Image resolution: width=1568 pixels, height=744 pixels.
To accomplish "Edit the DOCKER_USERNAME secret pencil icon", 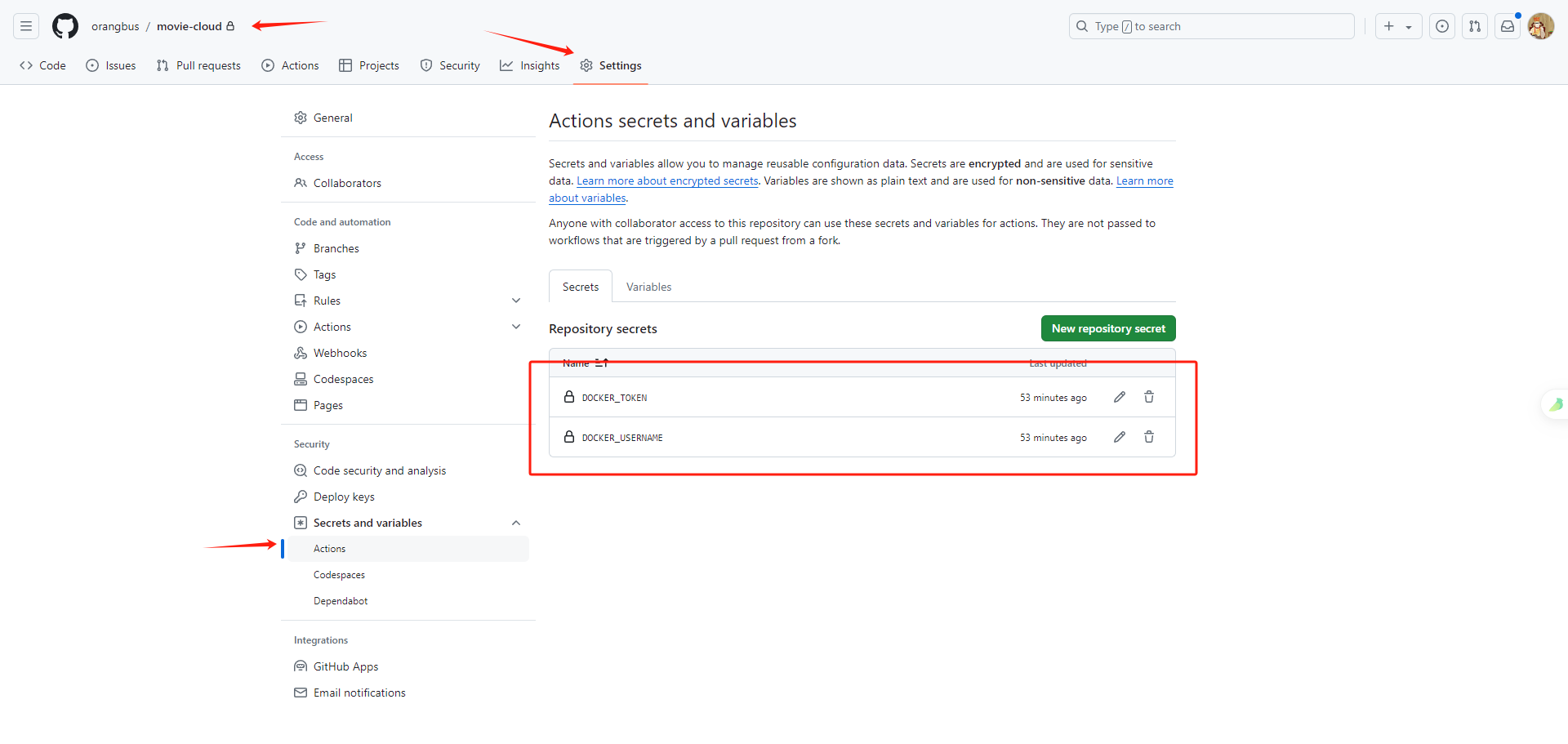I will pyautogui.click(x=1120, y=437).
